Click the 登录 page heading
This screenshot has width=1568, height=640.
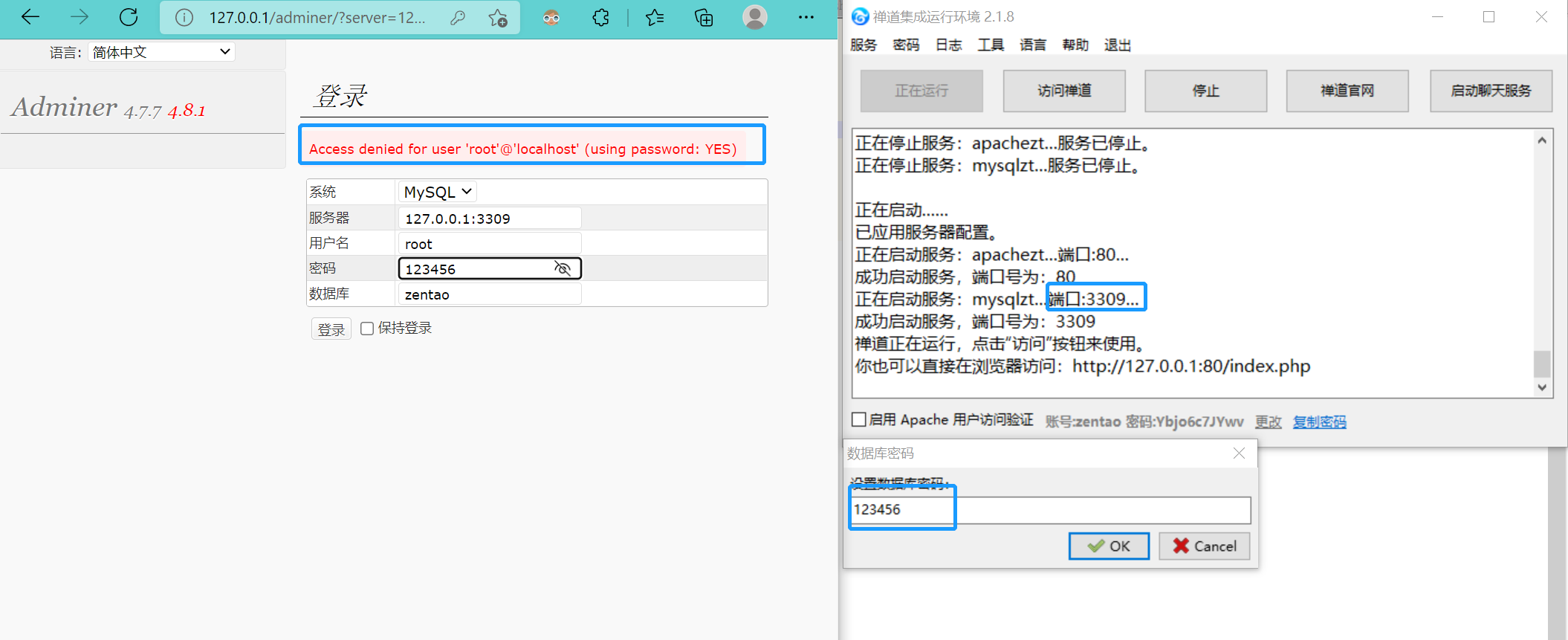(340, 96)
